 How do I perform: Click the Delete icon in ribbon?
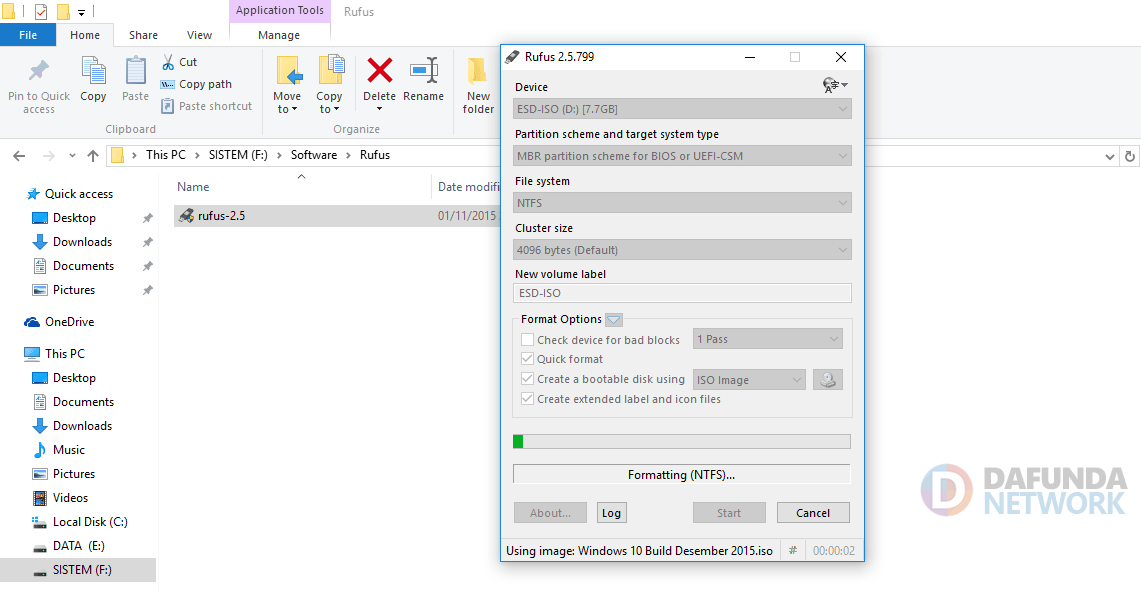[379, 72]
